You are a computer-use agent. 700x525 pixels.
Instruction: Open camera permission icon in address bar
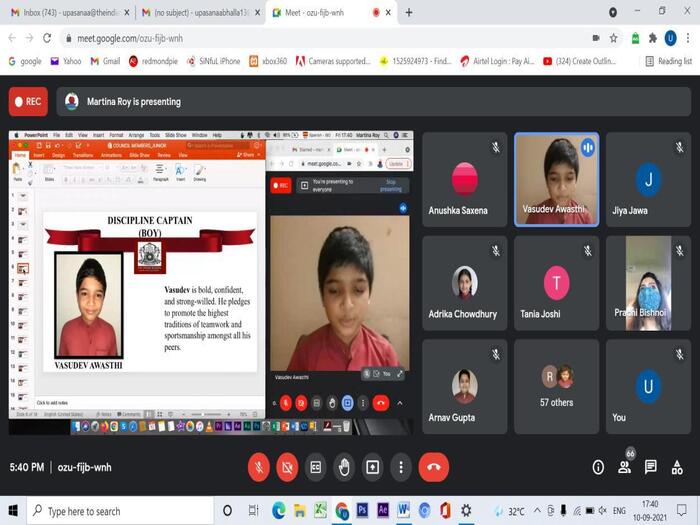click(x=596, y=38)
